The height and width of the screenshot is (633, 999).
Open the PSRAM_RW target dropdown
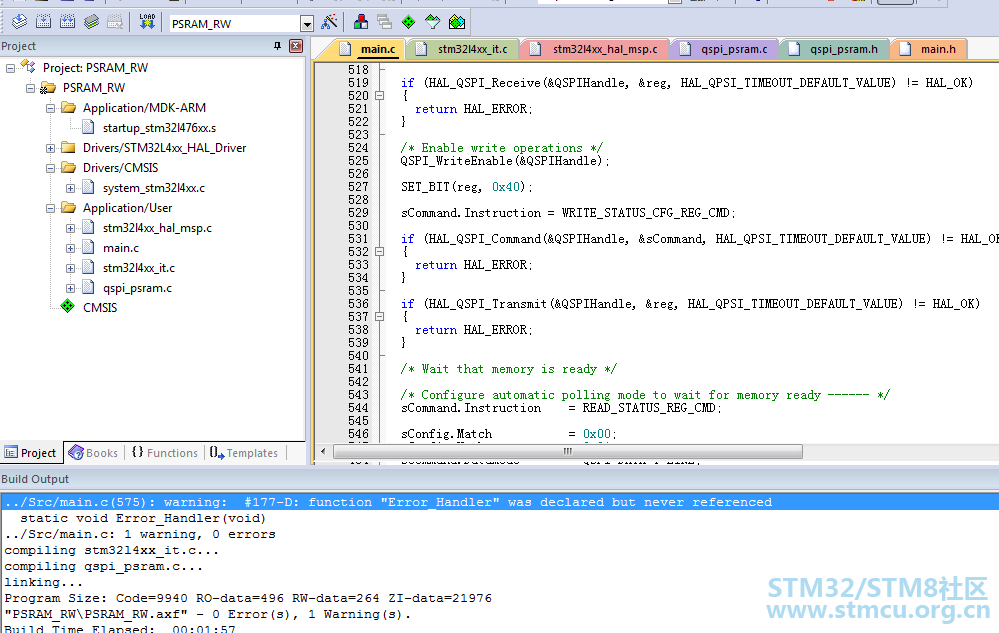coord(306,24)
